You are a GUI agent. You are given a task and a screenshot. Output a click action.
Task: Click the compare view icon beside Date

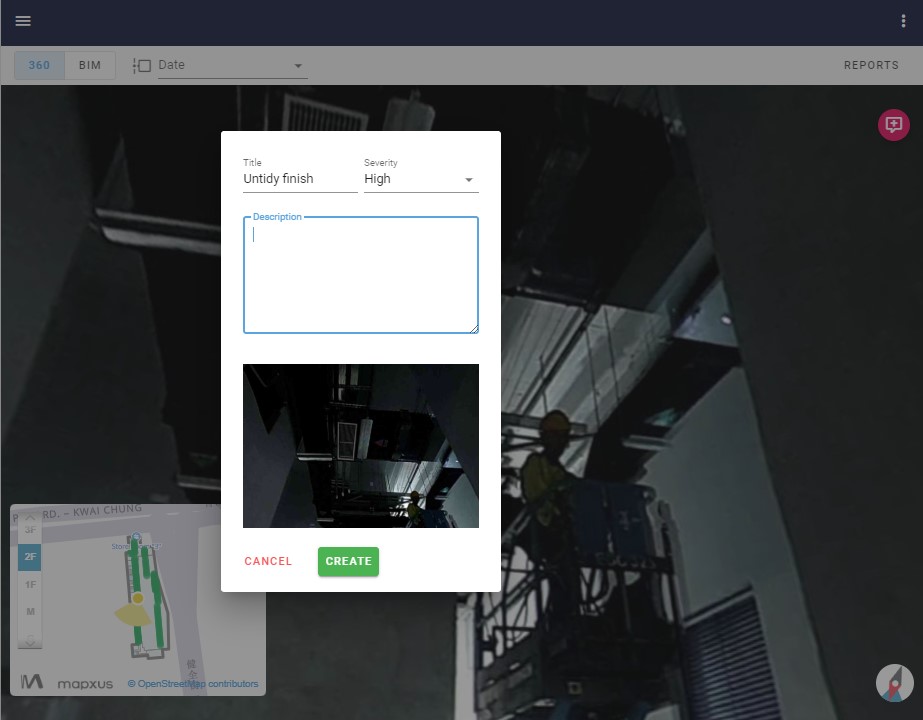[141, 65]
